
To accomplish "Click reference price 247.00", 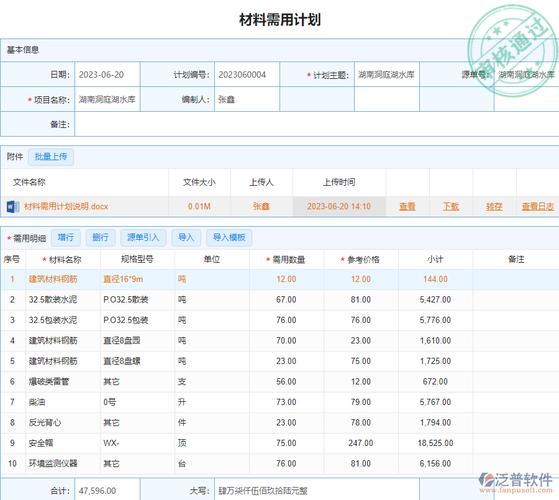I will click(x=361, y=443).
